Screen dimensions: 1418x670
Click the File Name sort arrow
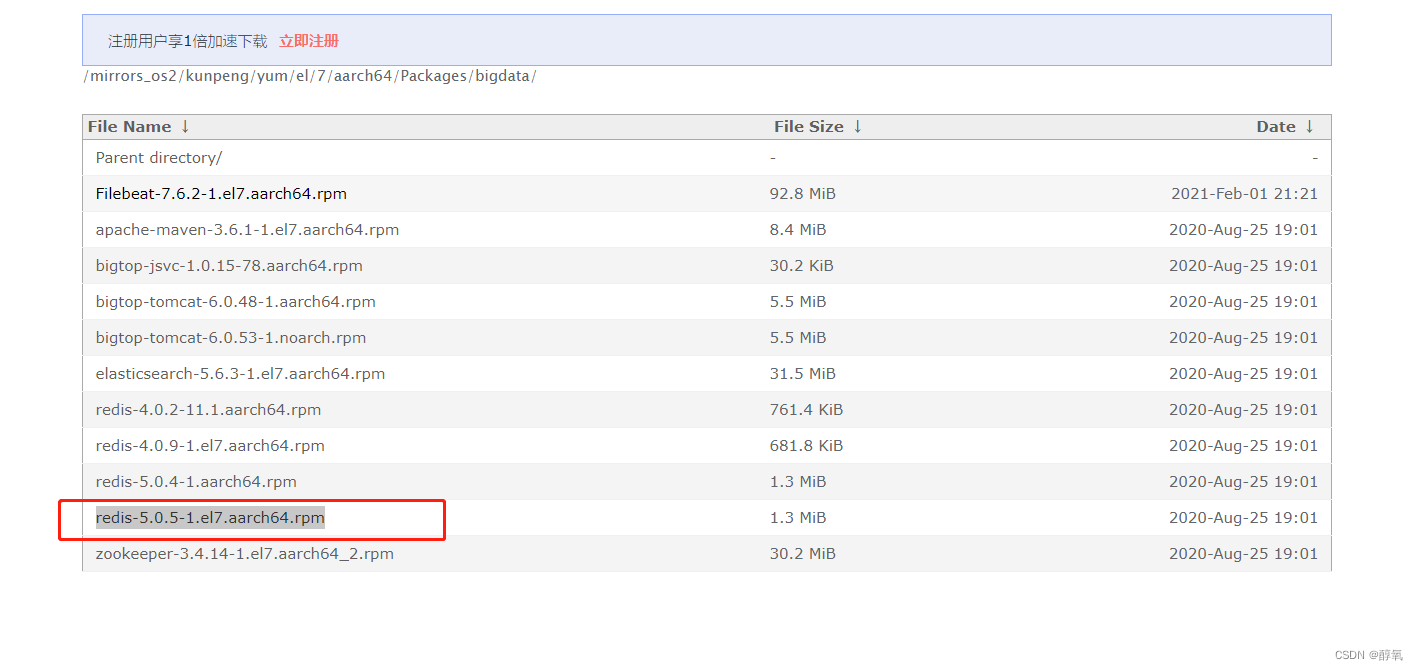point(185,127)
